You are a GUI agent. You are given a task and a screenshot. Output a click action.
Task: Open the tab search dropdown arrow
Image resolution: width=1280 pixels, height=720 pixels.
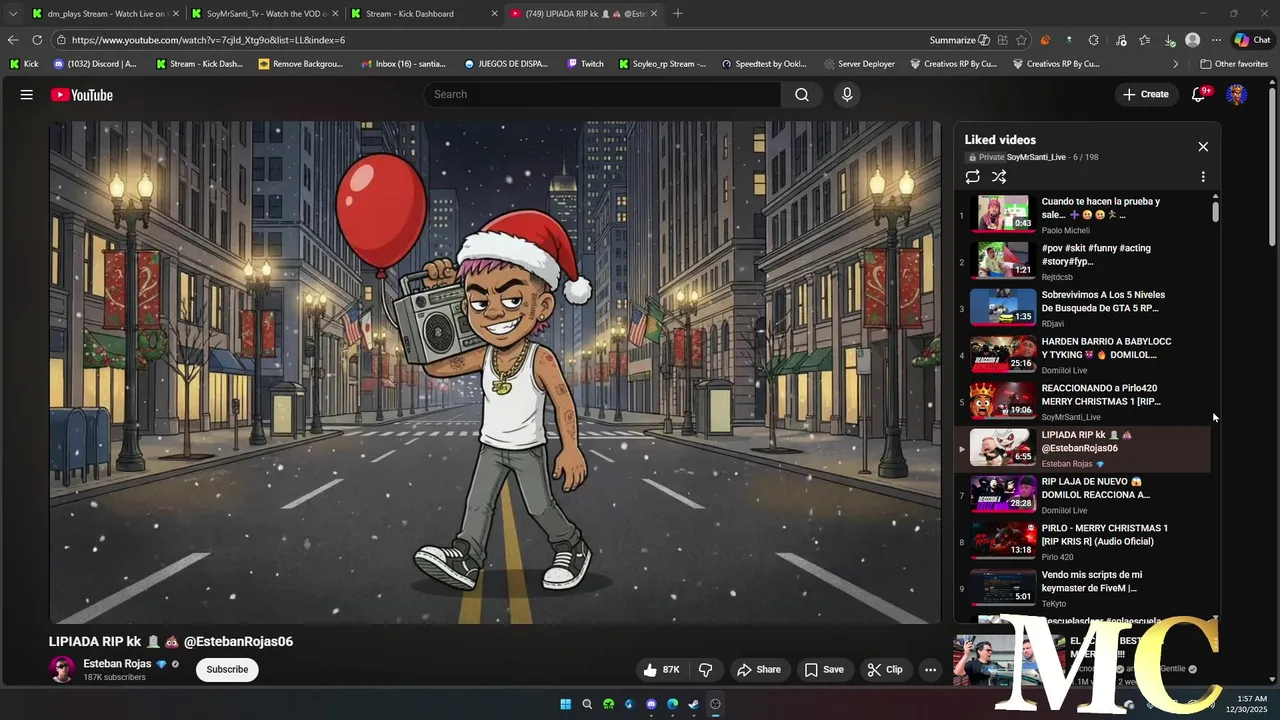13,13
